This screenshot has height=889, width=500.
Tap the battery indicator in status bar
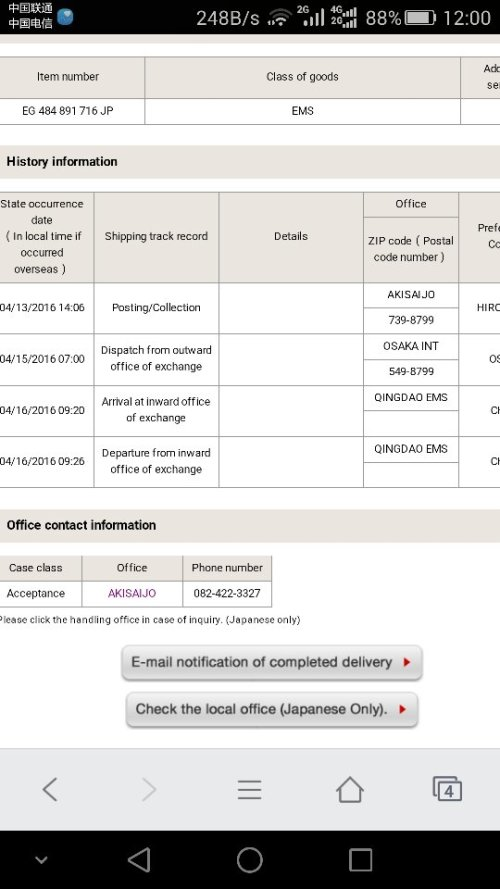click(x=420, y=18)
